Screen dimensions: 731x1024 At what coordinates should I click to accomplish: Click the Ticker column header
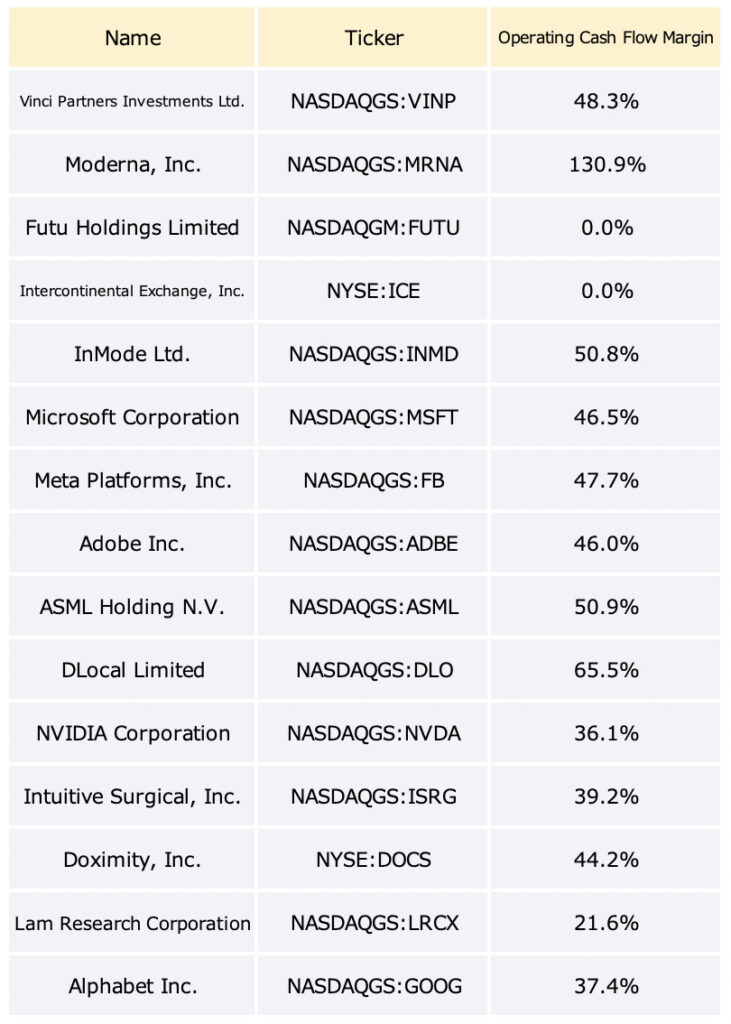click(x=373, y=37)
